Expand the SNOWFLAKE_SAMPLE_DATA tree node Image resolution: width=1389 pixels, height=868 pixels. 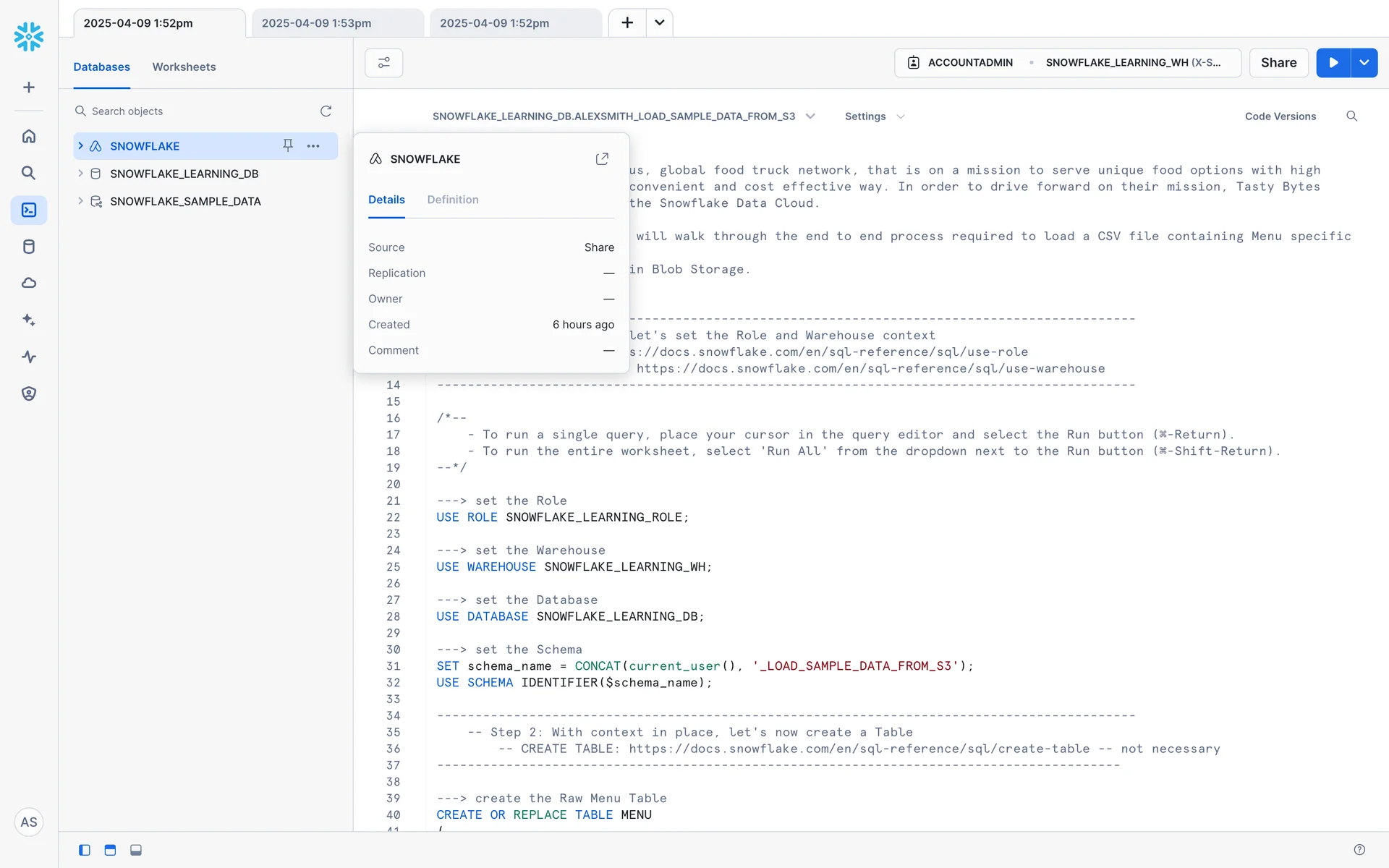[80, 201]
